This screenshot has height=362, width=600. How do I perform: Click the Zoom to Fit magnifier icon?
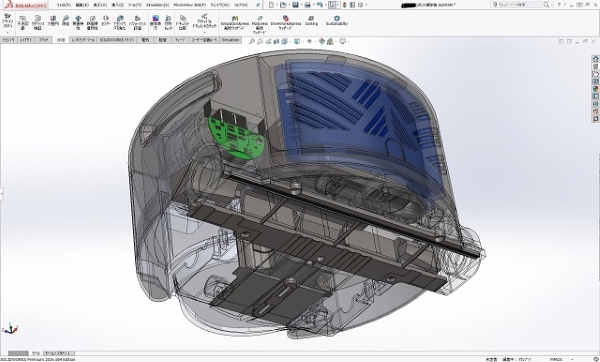pyautogui.click(x=252, y=41)
